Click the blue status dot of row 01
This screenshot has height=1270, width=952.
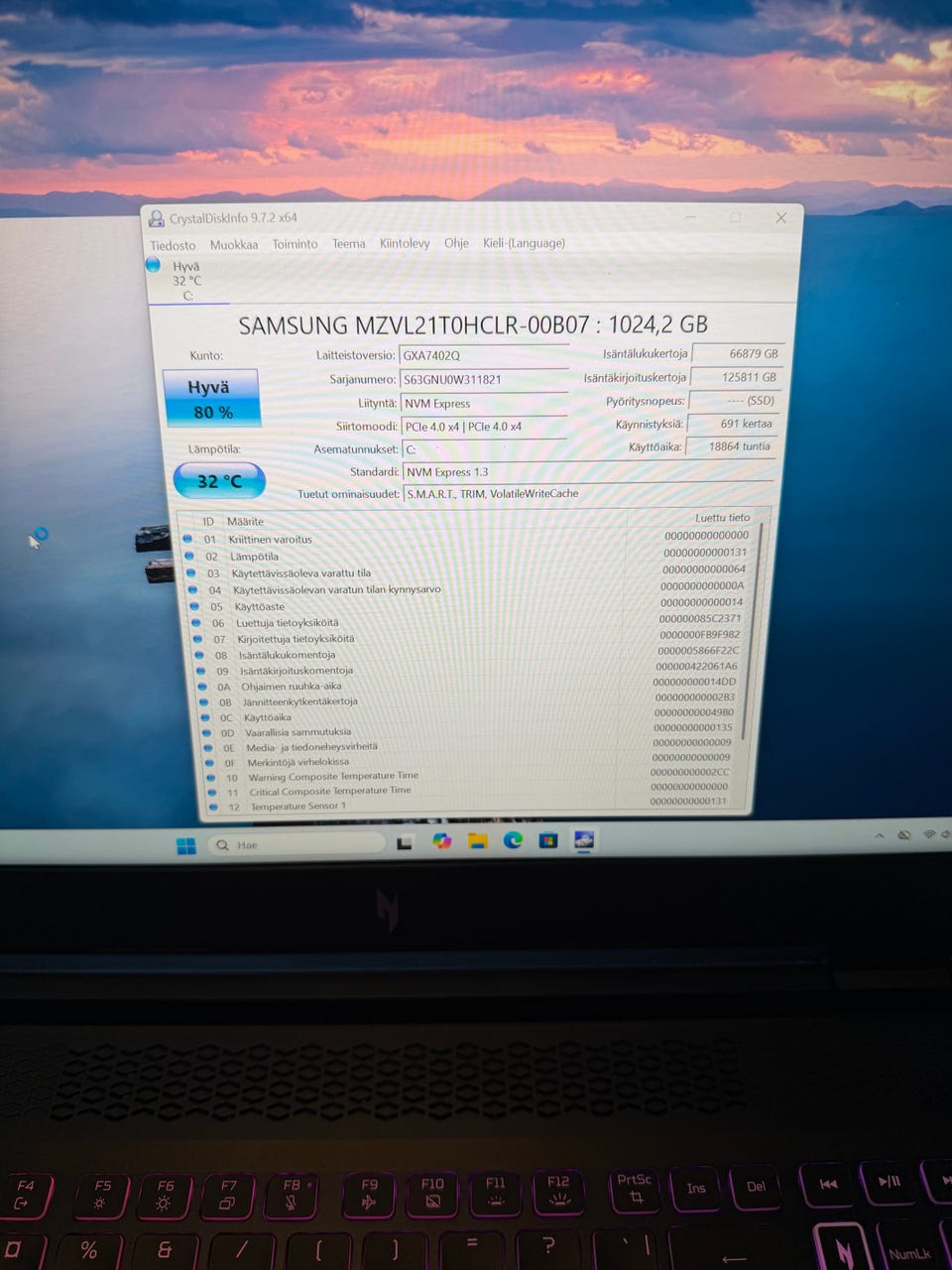[187, 538]
